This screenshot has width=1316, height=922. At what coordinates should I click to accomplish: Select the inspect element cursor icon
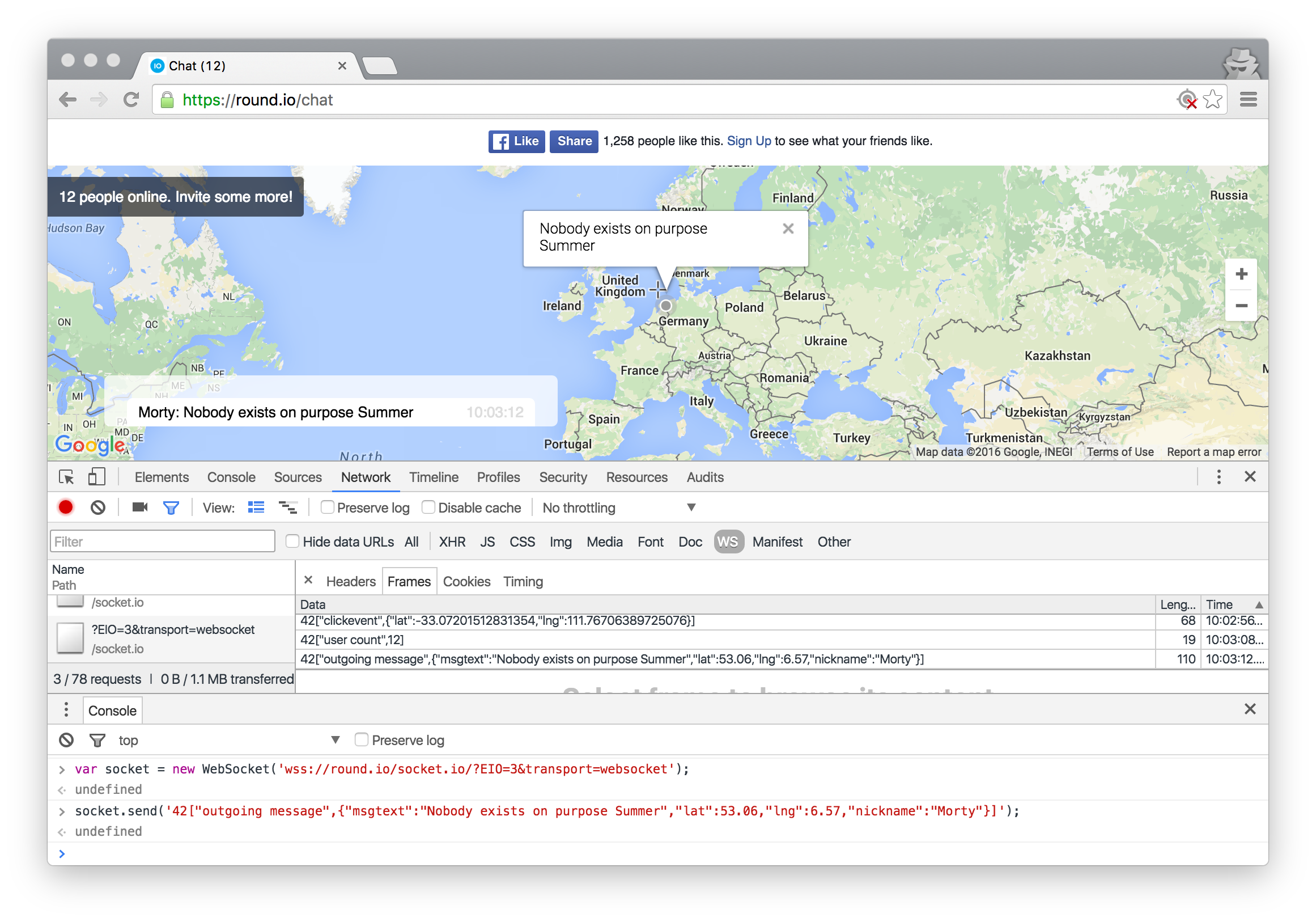(66, 477)
